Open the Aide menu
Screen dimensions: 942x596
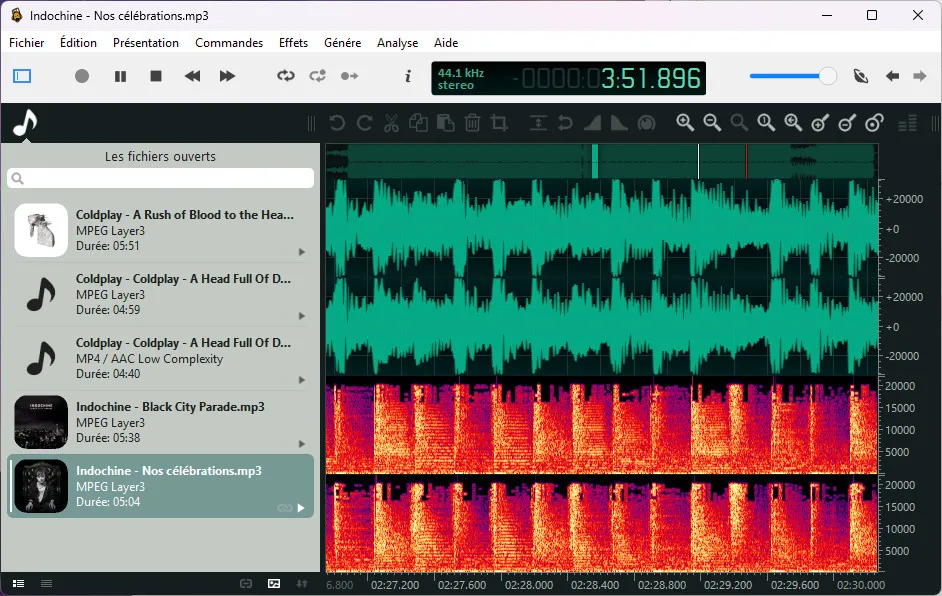coord(446,43)
